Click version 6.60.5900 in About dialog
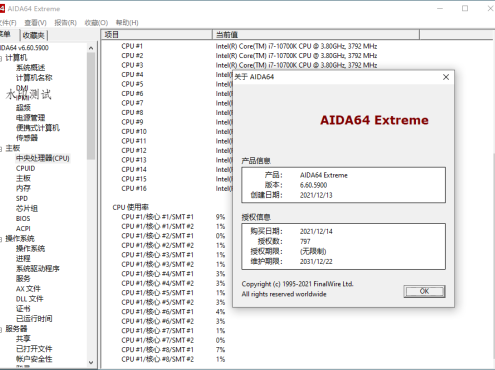Screen dimensions: 495x370 pyautogui.click(x=313, y=185)
